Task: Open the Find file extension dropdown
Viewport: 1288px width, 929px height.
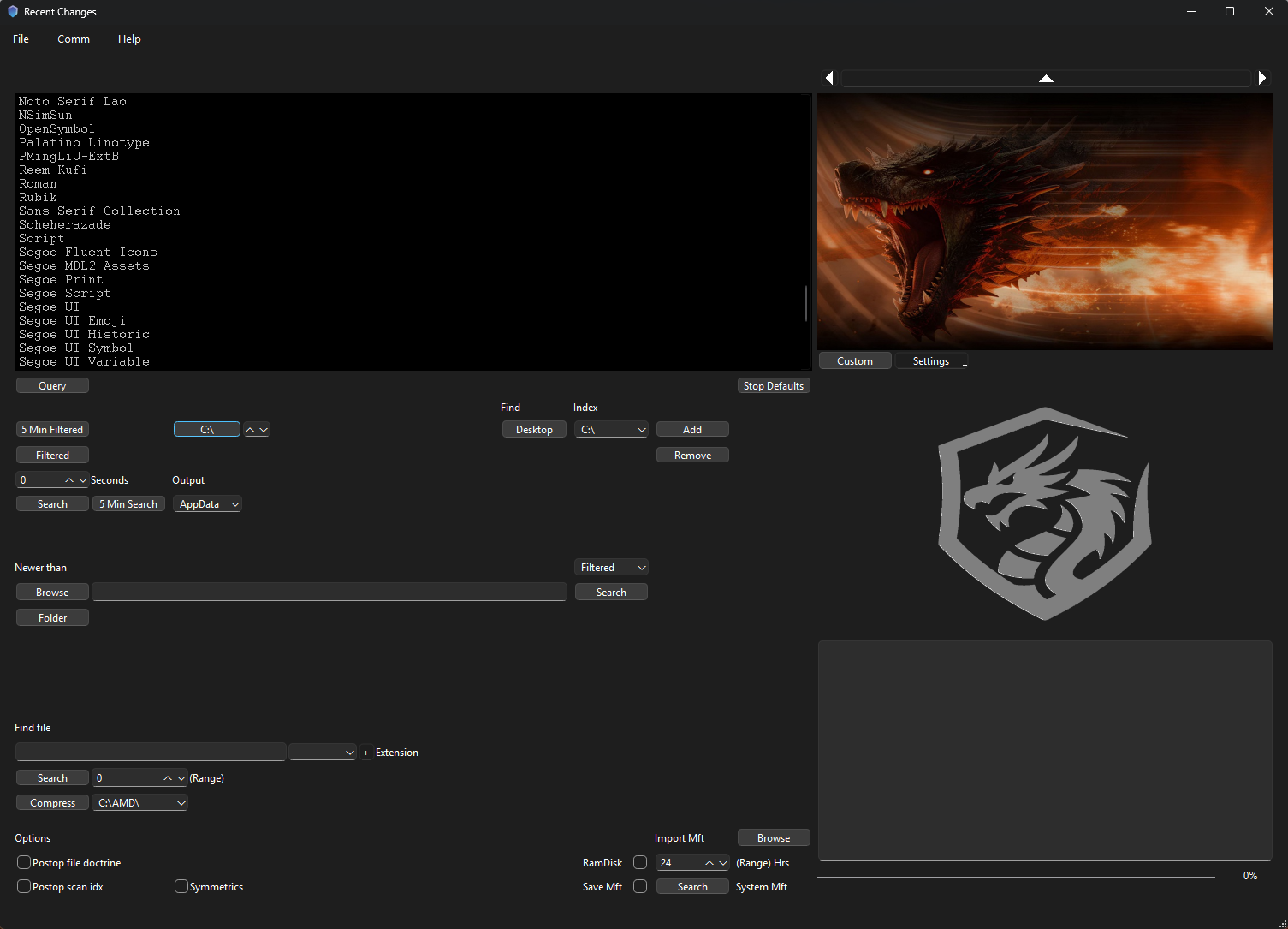Action: tap(323, 753)
